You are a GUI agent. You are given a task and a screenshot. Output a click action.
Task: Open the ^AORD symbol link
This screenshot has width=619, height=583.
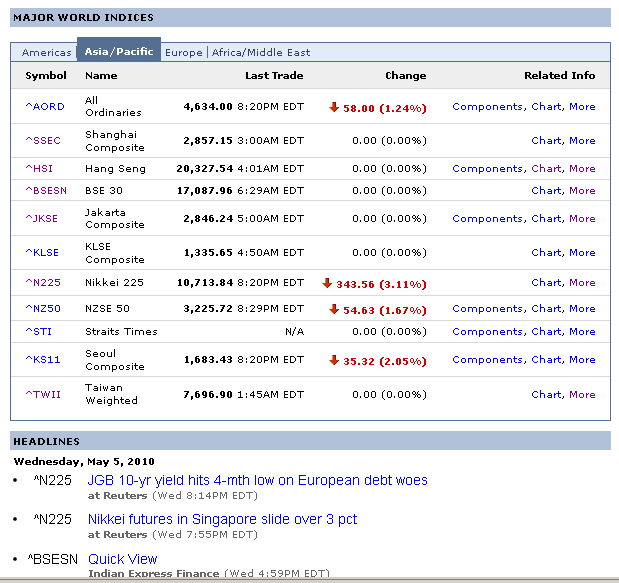pos(45,107)
